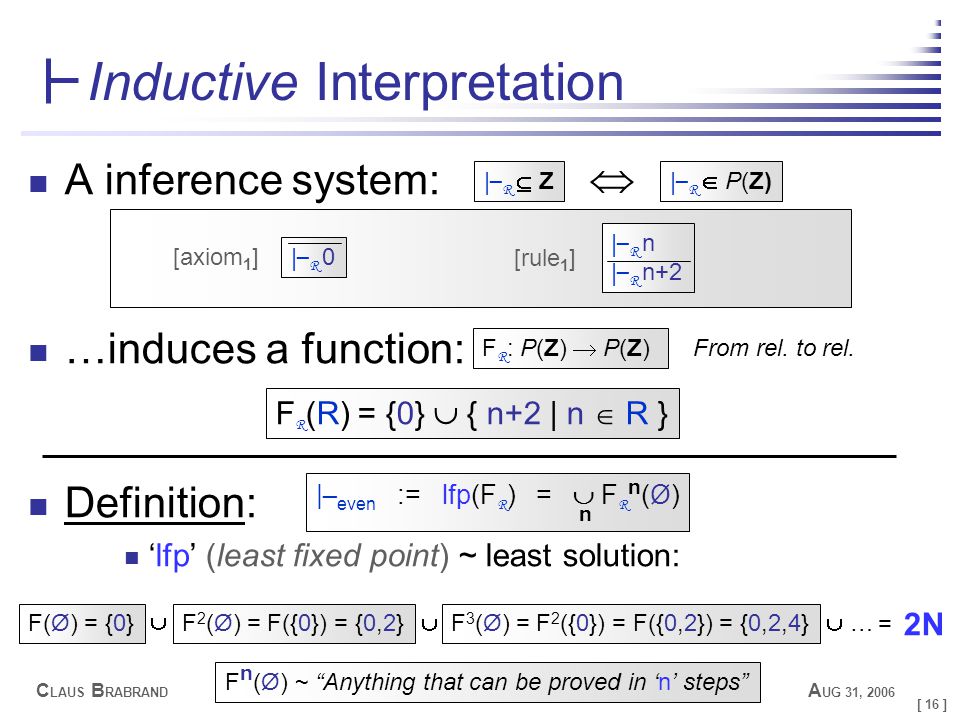The width and height of the screenshot is (960, 720).
Task: Click the bullet before 'Definition'
Action: click(39, 506)
